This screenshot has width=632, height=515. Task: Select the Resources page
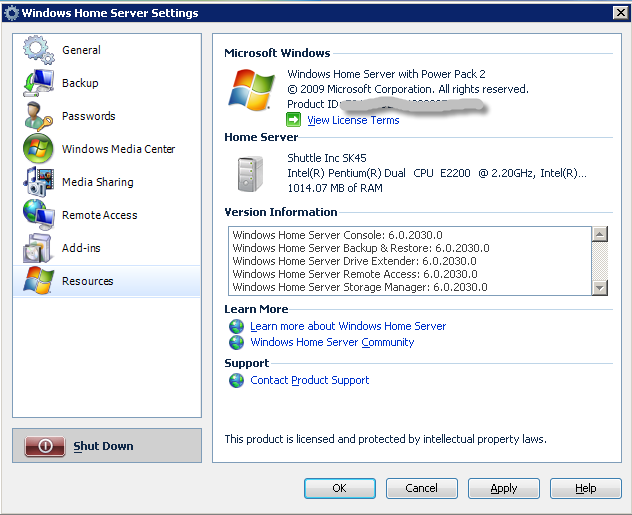107,281
